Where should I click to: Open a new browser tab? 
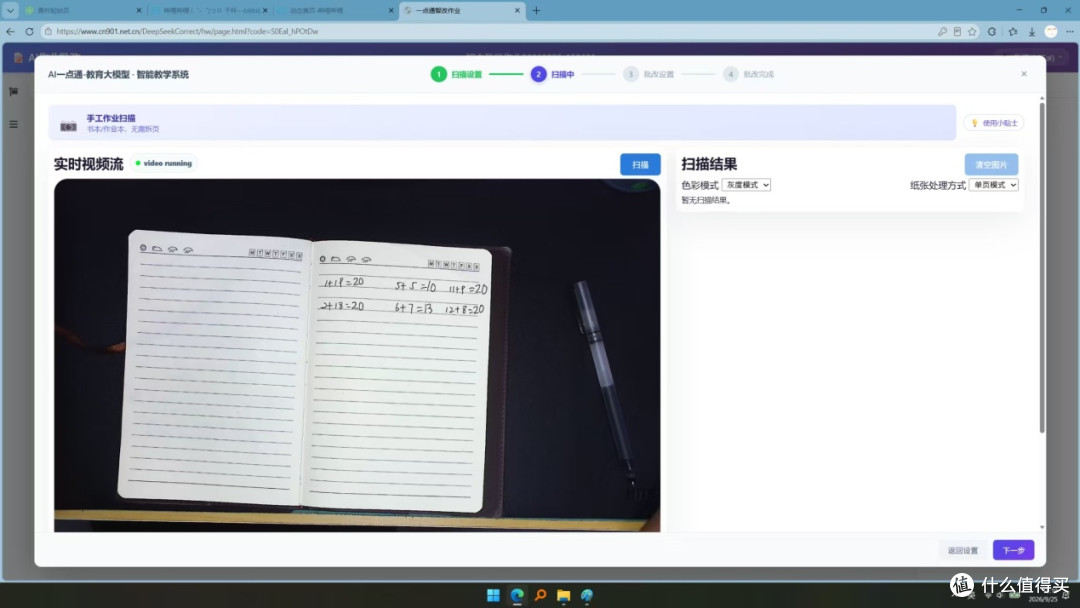536,10
